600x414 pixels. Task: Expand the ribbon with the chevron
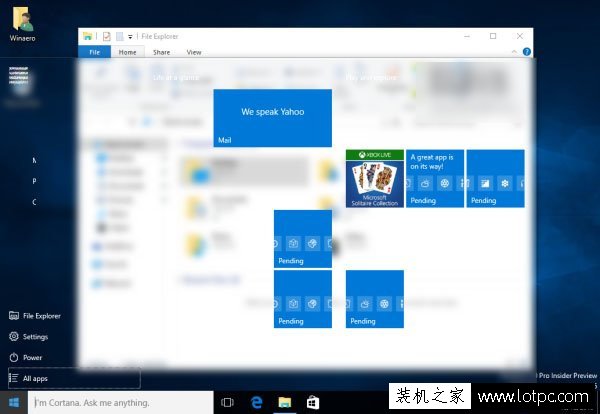tap(514, 52)
